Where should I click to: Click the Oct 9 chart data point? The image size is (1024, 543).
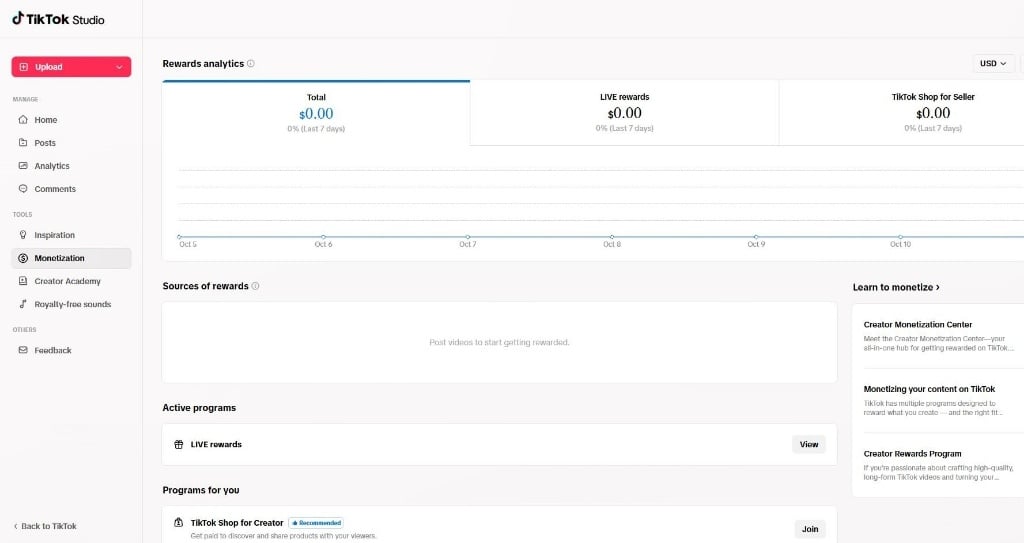756,237
